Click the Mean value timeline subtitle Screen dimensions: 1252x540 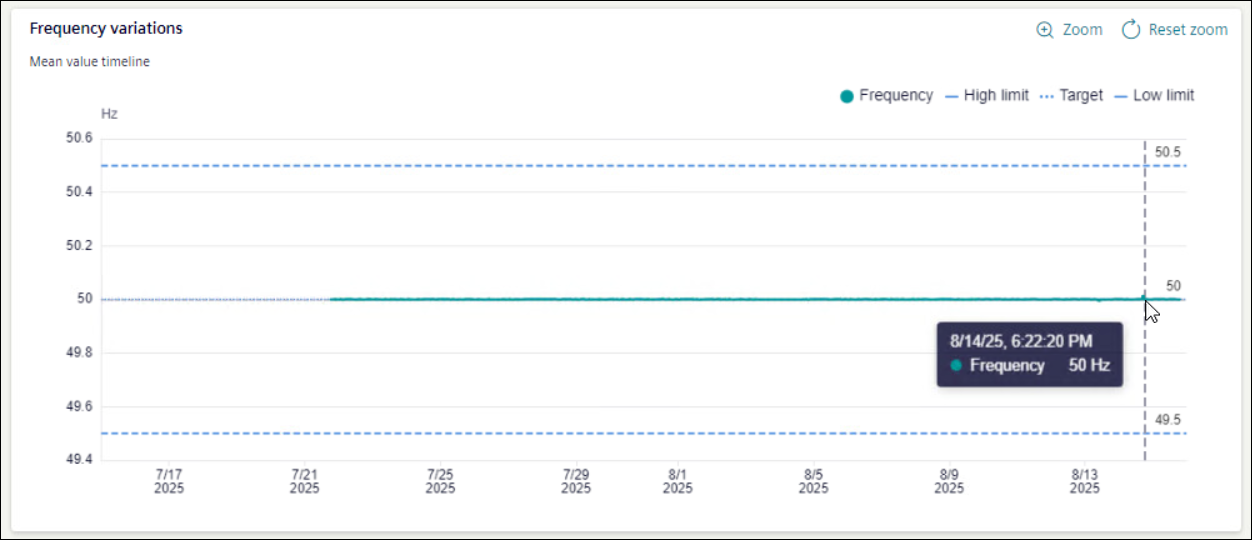pyautogui.click(x=90, y=62)
